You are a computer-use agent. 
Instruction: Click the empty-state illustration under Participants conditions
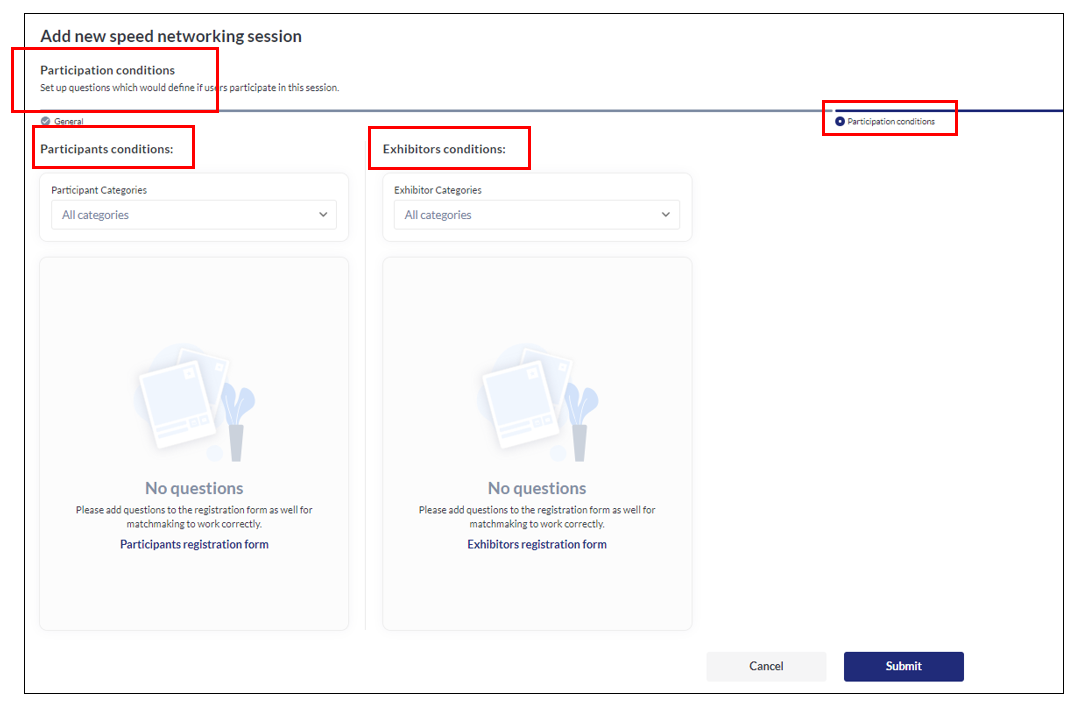(194, 402)
